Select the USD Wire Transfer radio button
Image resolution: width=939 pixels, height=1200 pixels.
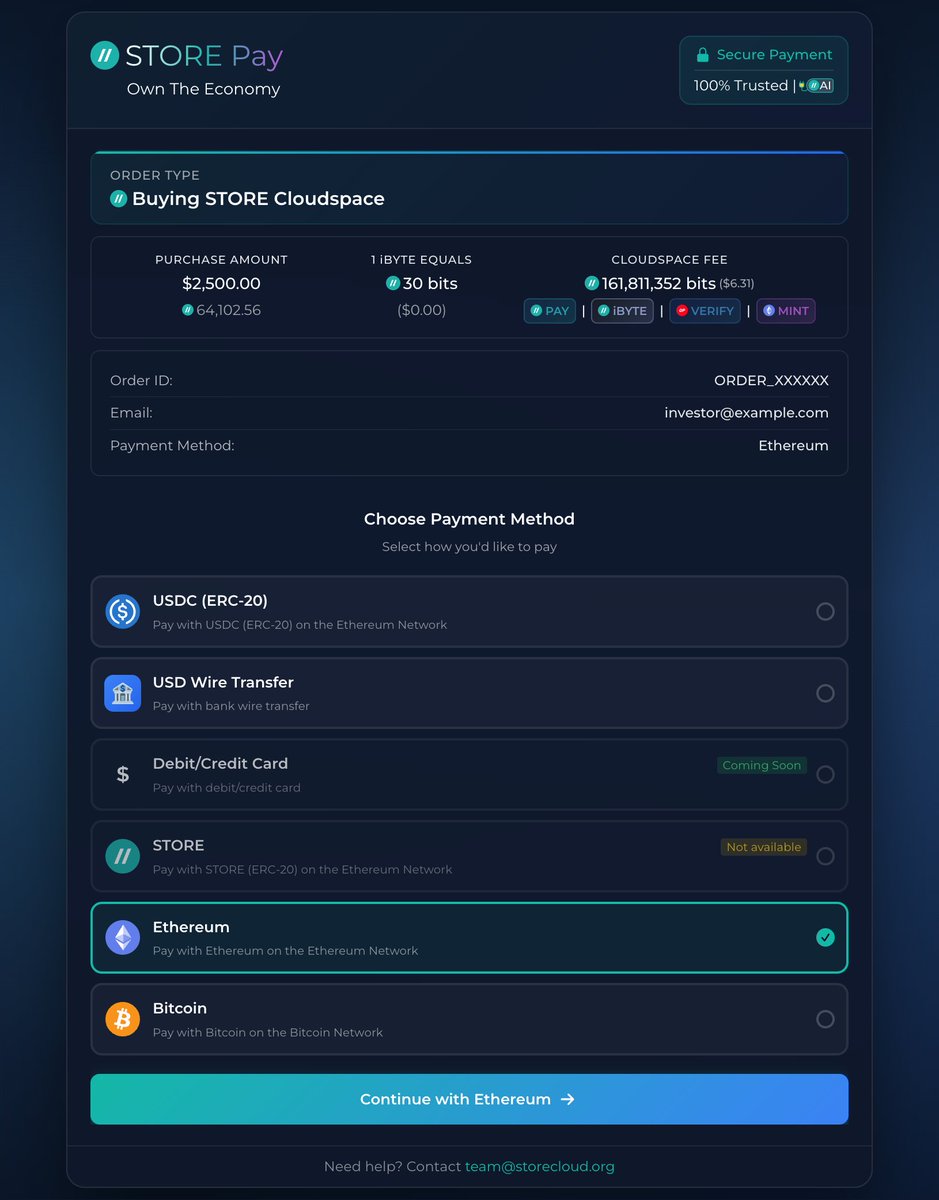[x=825, y=693]
